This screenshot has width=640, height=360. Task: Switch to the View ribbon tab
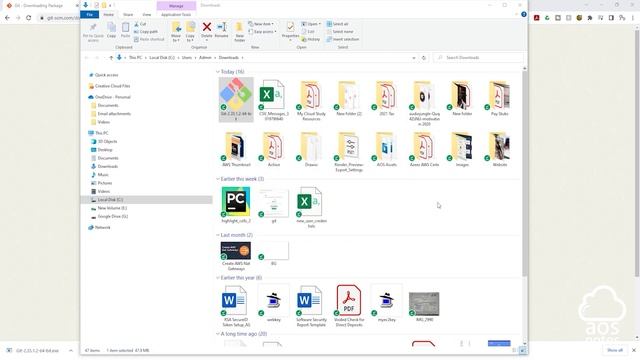click(x=147, y=15)
